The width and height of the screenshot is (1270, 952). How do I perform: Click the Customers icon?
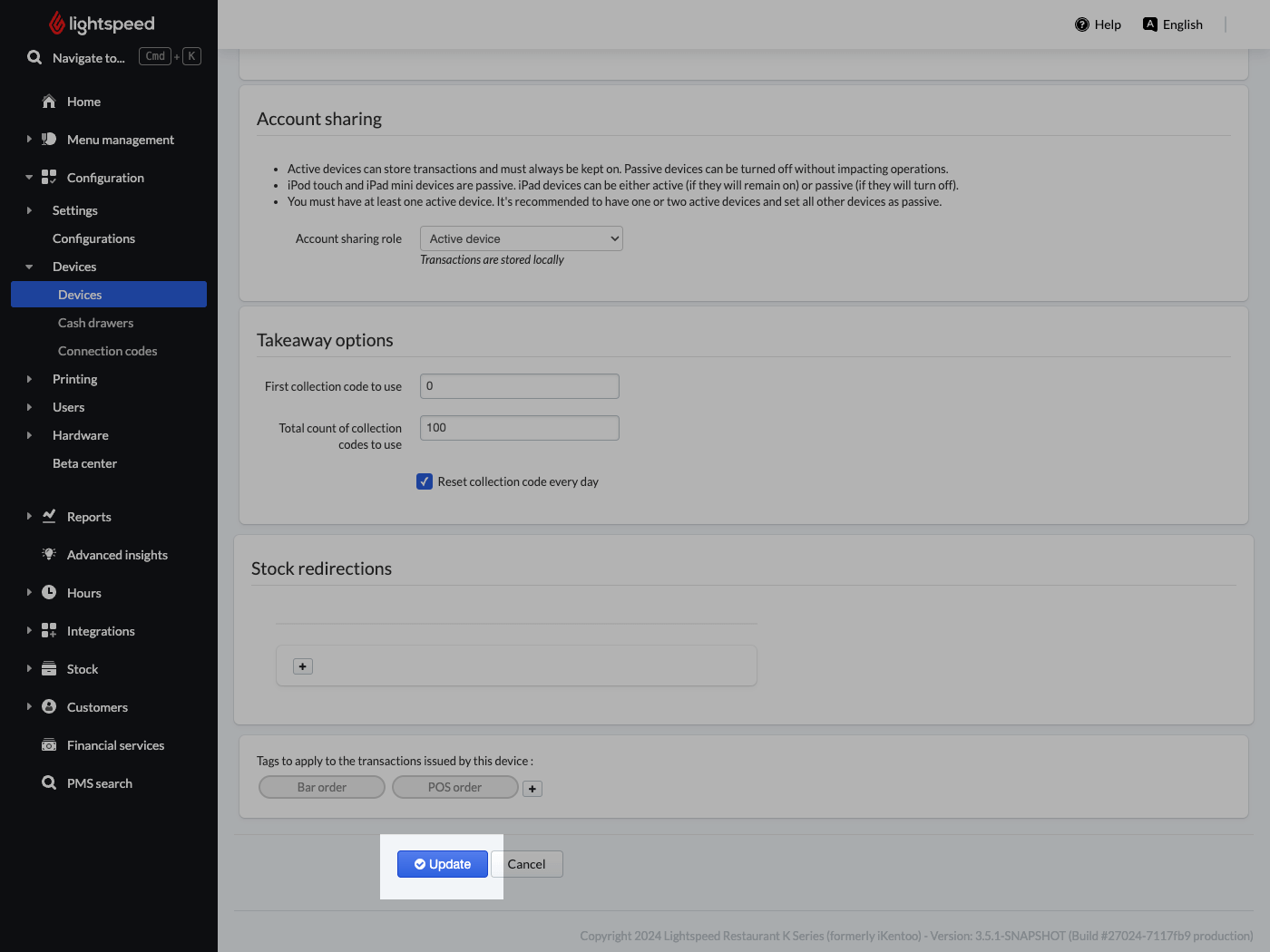coord(48,706)
